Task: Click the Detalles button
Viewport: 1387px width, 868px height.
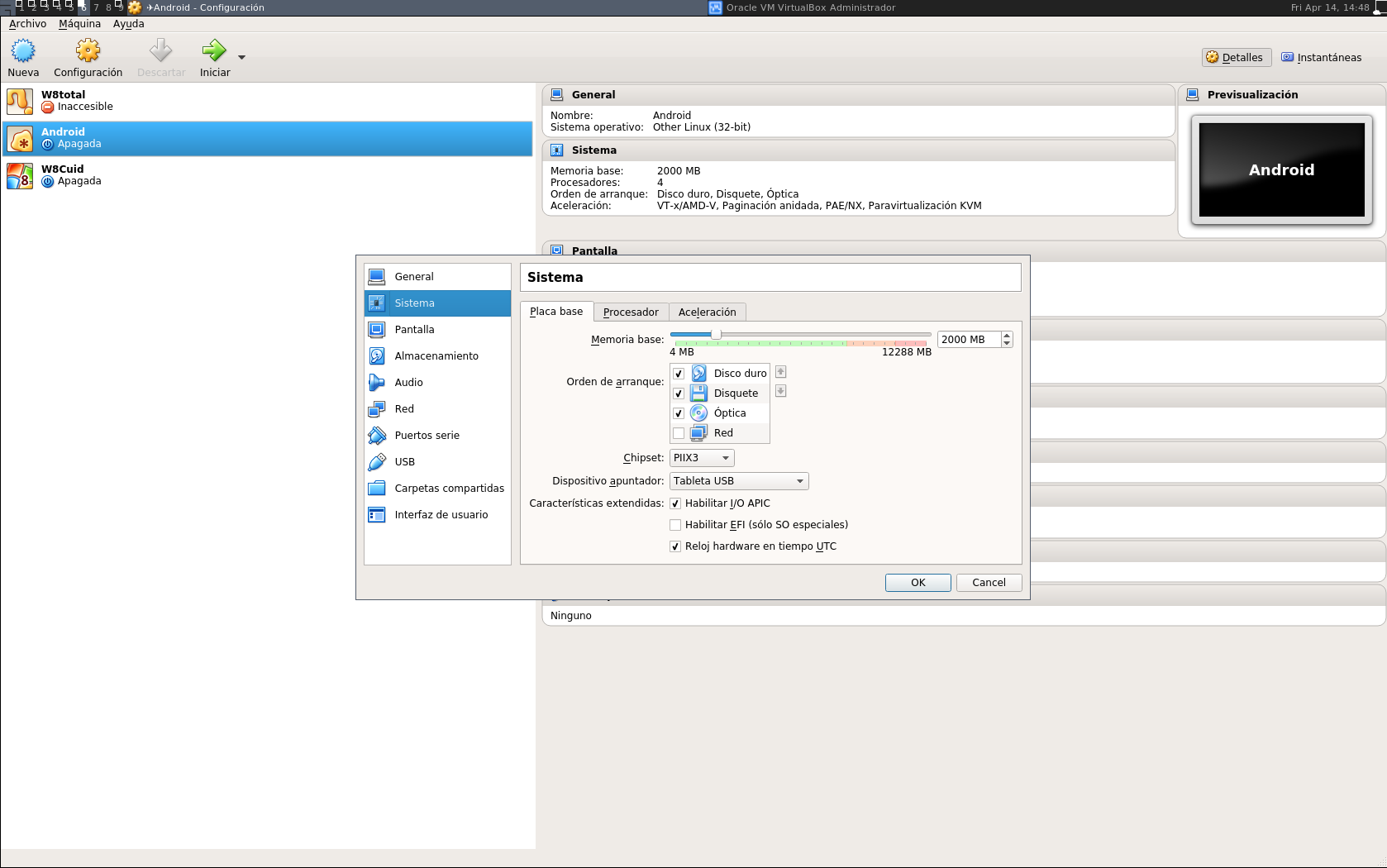Action: pyautogui.click(x=1237, y=58)
